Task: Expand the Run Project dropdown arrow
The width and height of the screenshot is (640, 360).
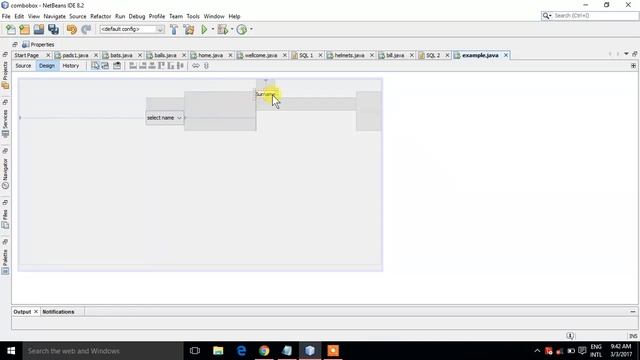Action: click(213, 29)
